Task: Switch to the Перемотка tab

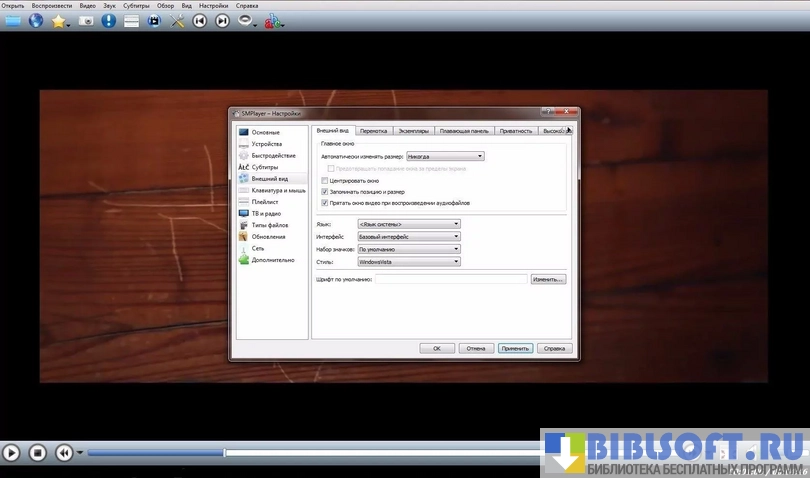Action: point(373,131)
